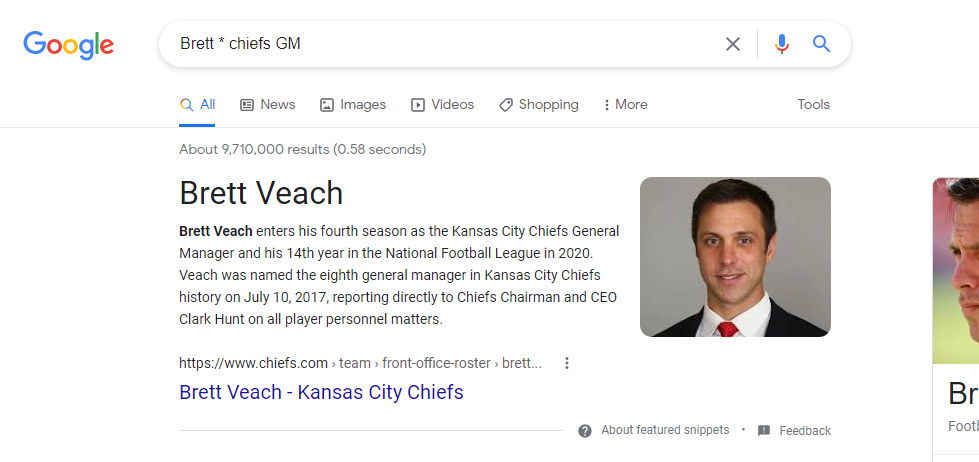Select the All results tab
979x462 pixels.
[x=197, y=105]
